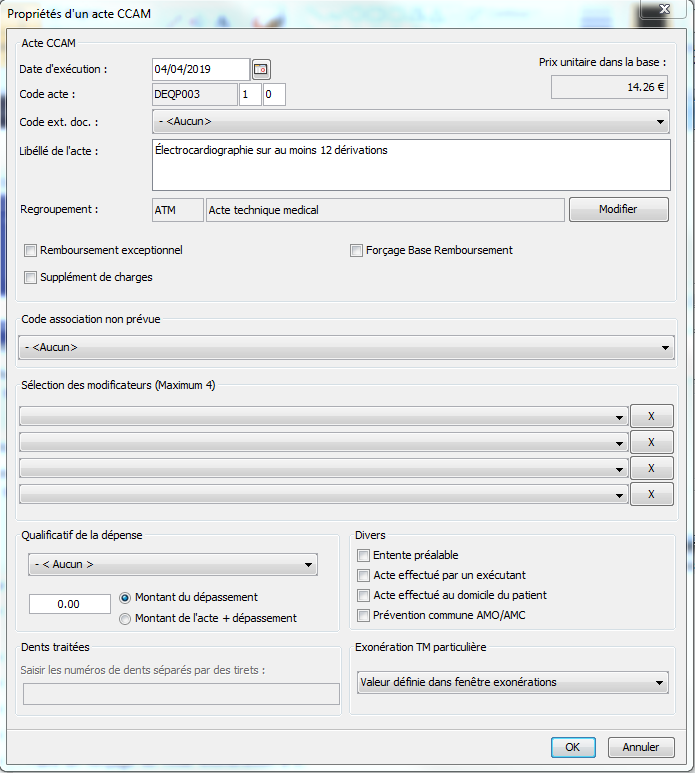Check Forçage Base Remboursement option

356,250
